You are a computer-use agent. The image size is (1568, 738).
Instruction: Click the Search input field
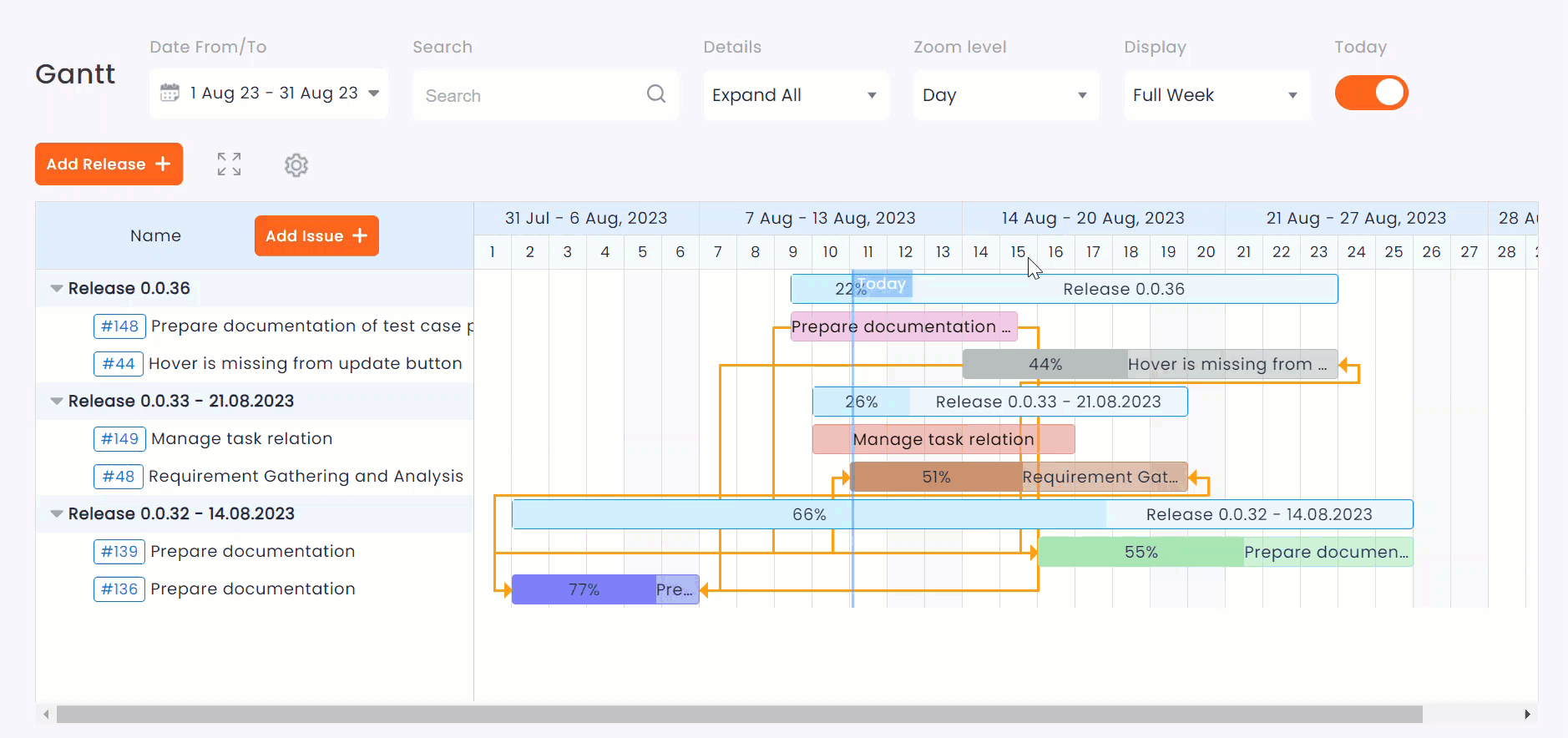530,96
